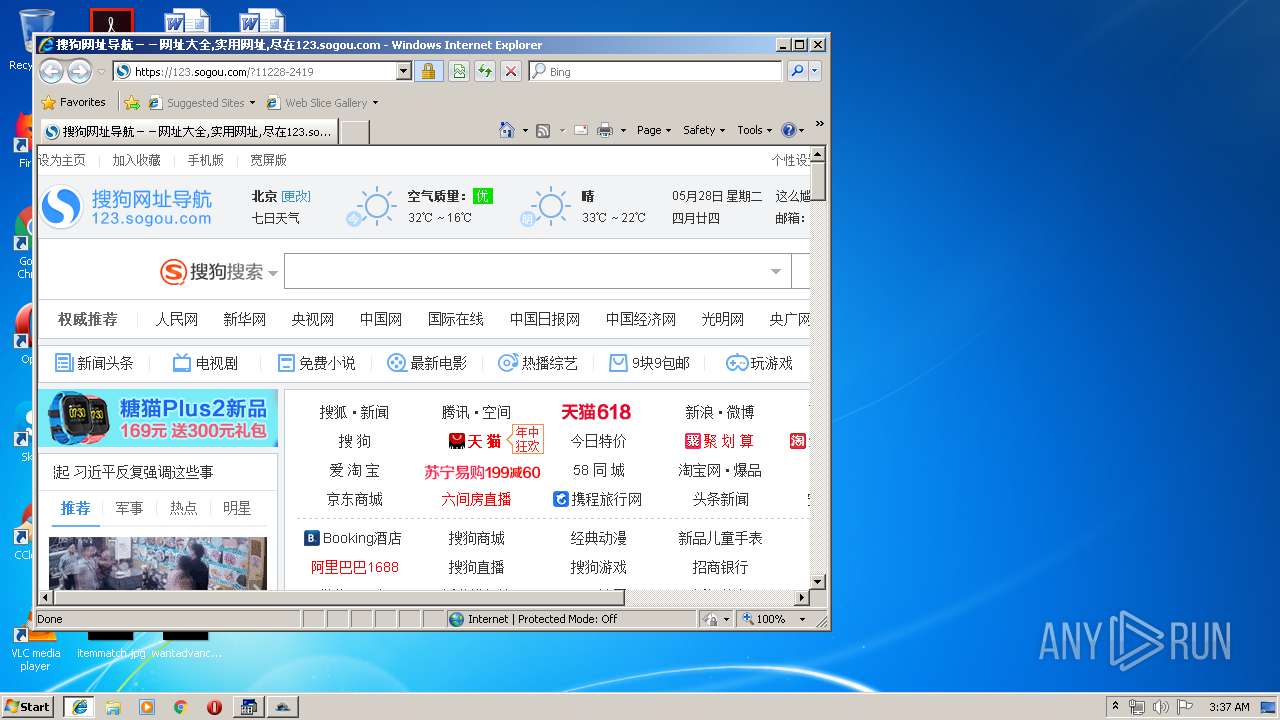Open the recent pages dropdown beside Forward
The image size is (1280, 720).
pyautogui.click(x=101, y=72)
